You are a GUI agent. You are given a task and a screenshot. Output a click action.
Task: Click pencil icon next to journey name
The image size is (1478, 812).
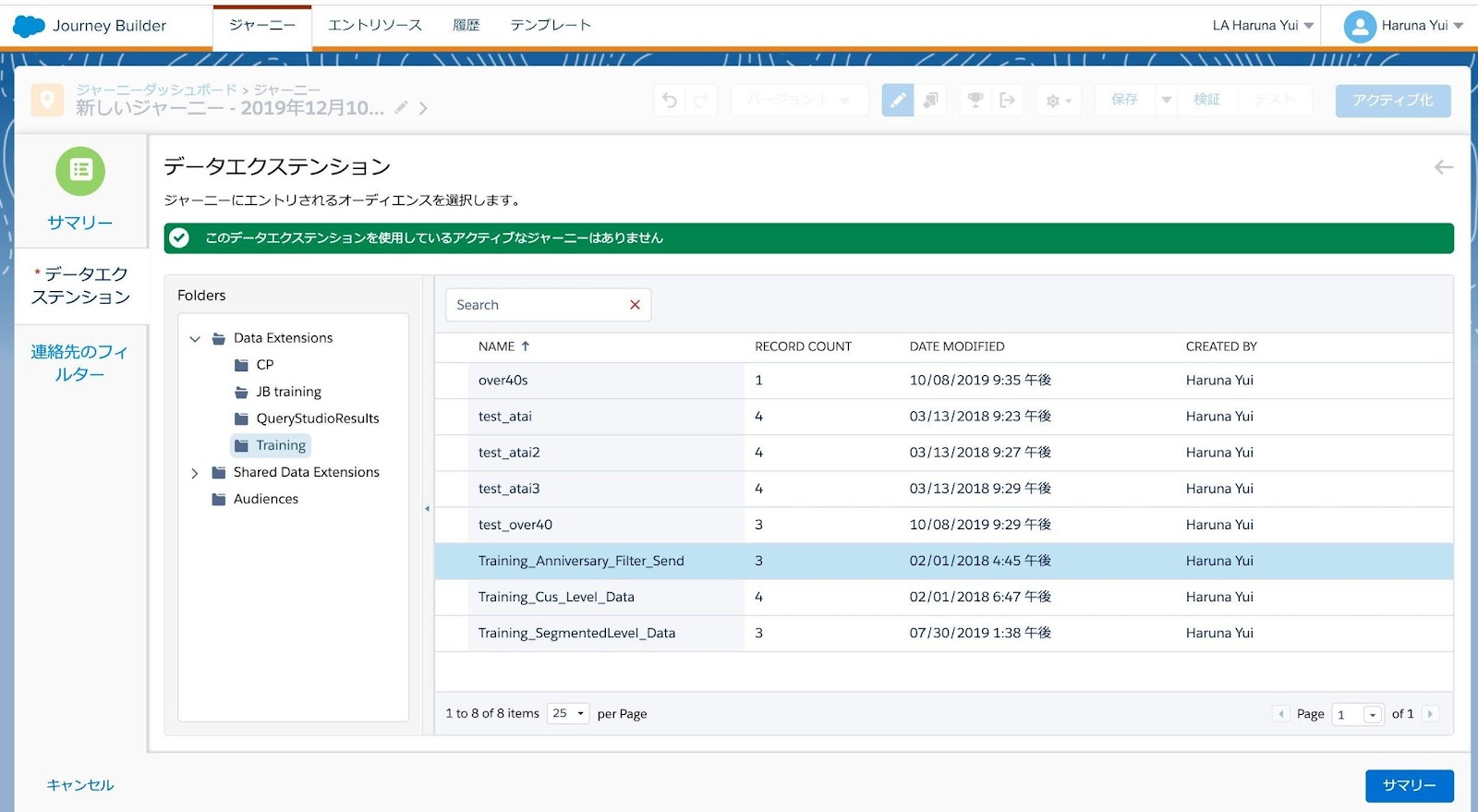[401, 108]
